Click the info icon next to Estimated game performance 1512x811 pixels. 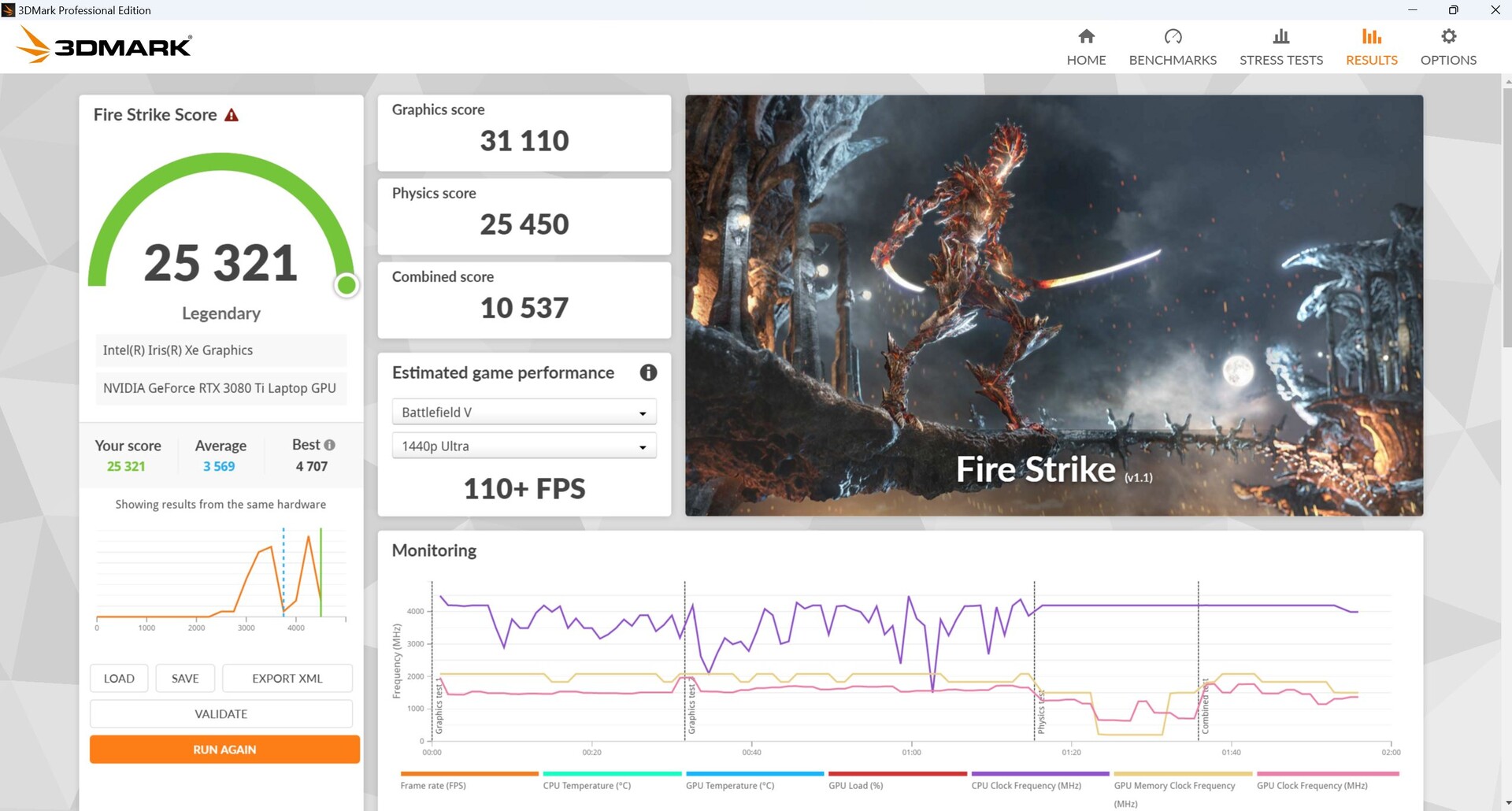click(x=648, y=372)
